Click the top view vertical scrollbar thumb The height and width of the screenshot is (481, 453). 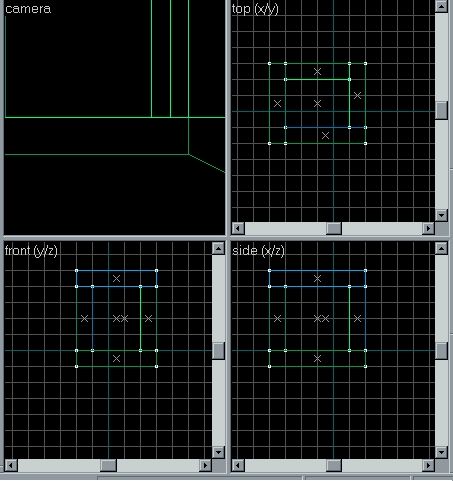(441, 111)
